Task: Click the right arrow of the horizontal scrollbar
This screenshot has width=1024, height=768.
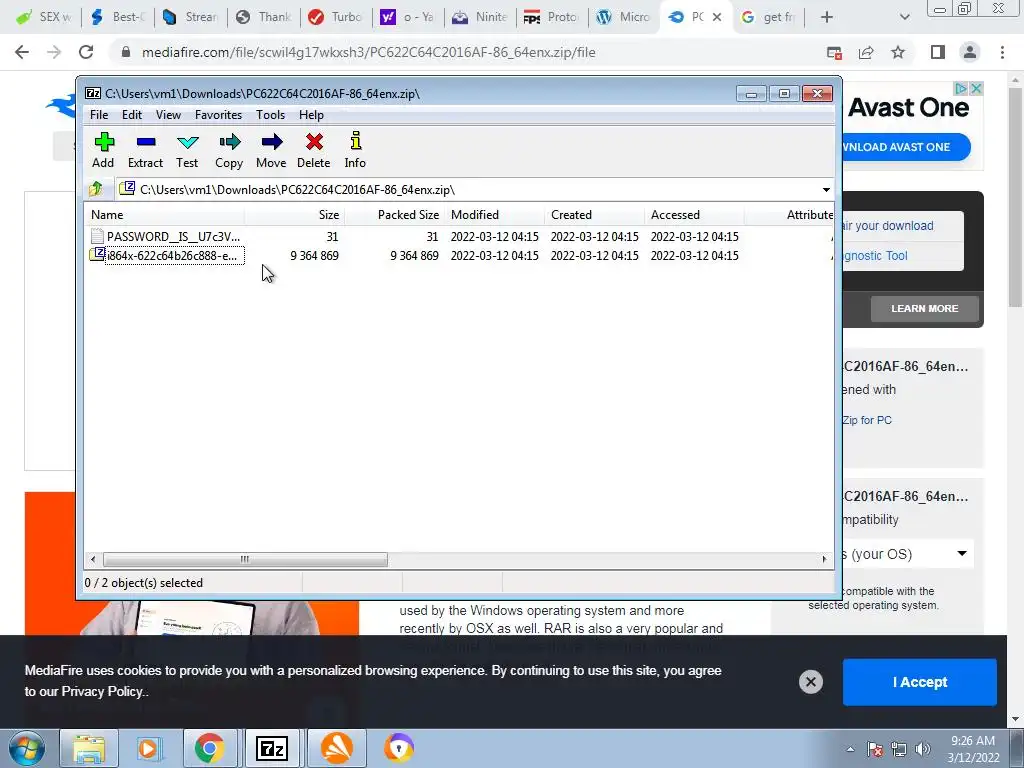Action: pos(824,560)
